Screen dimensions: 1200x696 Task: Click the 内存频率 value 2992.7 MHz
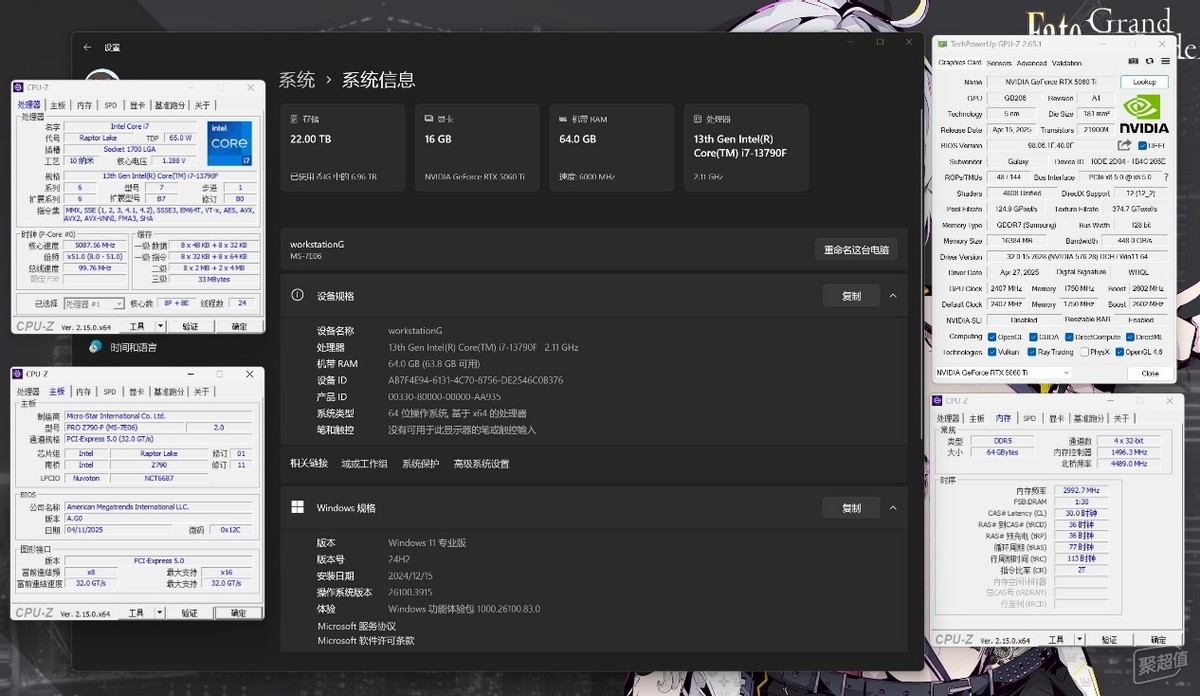pos(1079,490)
